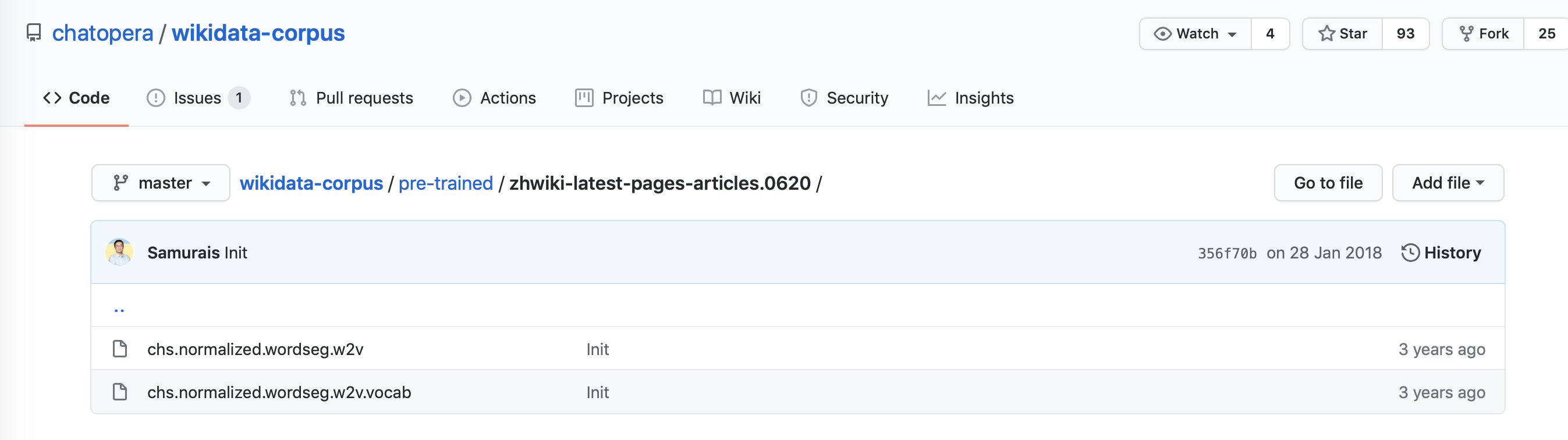Click the Go to file button
This screenshot has width=1568, height=440.
pos(1328,183)
